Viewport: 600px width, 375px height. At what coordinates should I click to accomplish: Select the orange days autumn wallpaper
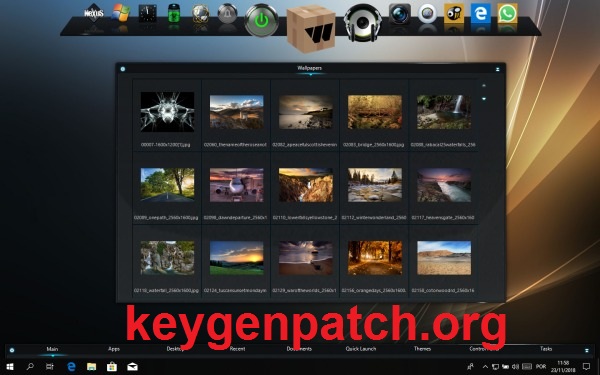point(375,258)
